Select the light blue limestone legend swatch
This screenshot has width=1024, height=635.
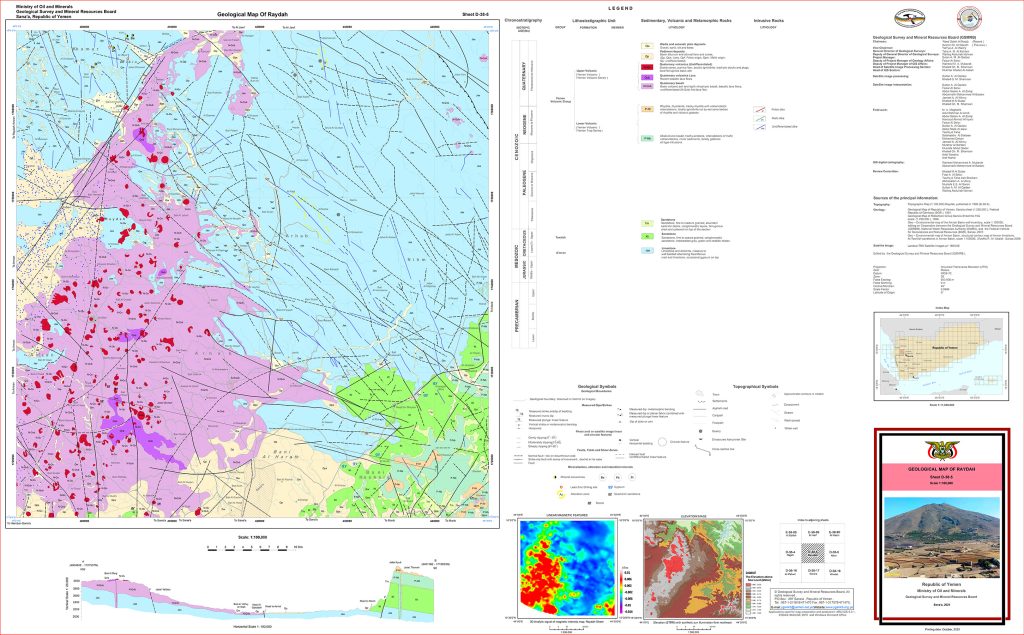coord(647,251)
